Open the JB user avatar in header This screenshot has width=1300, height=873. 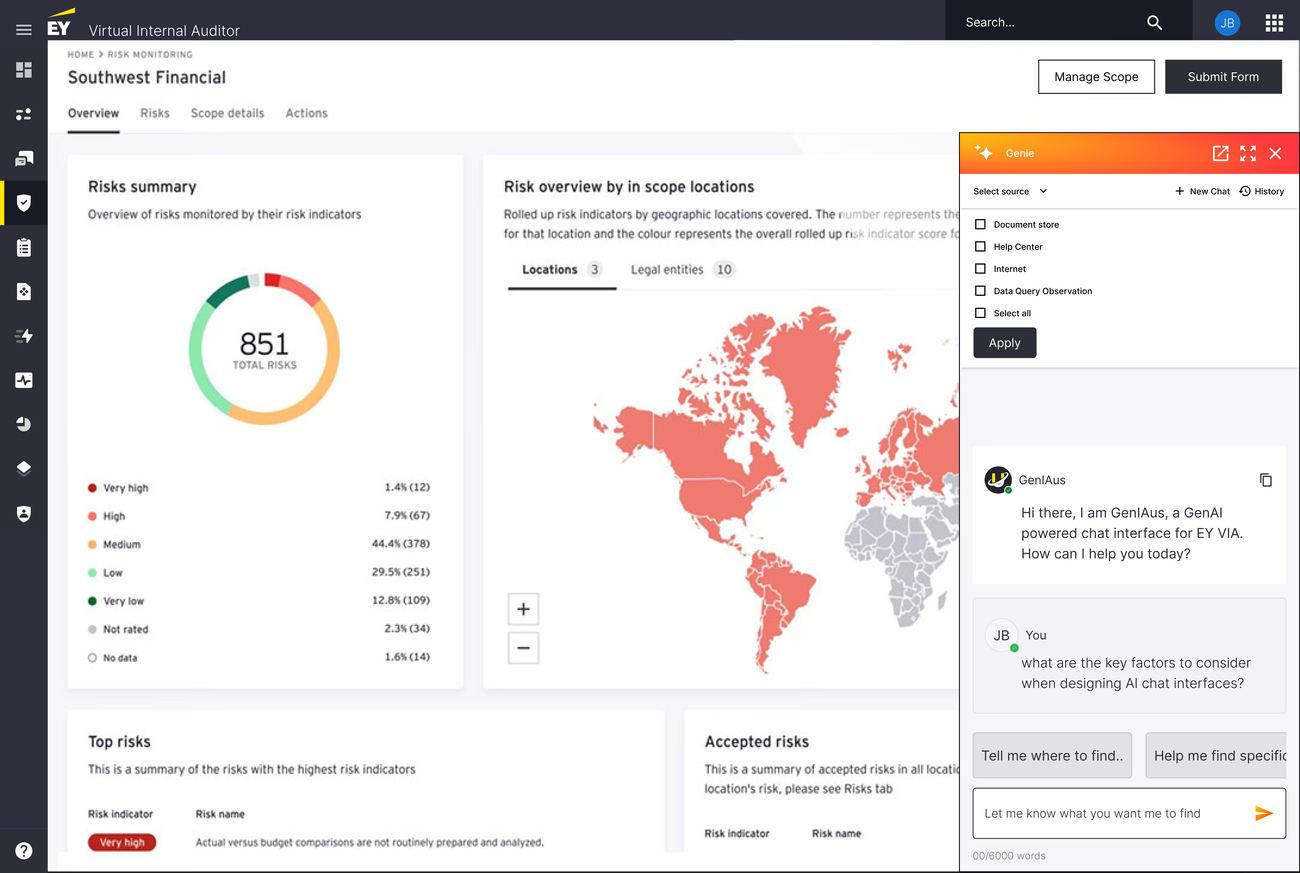click(1227, 22)
